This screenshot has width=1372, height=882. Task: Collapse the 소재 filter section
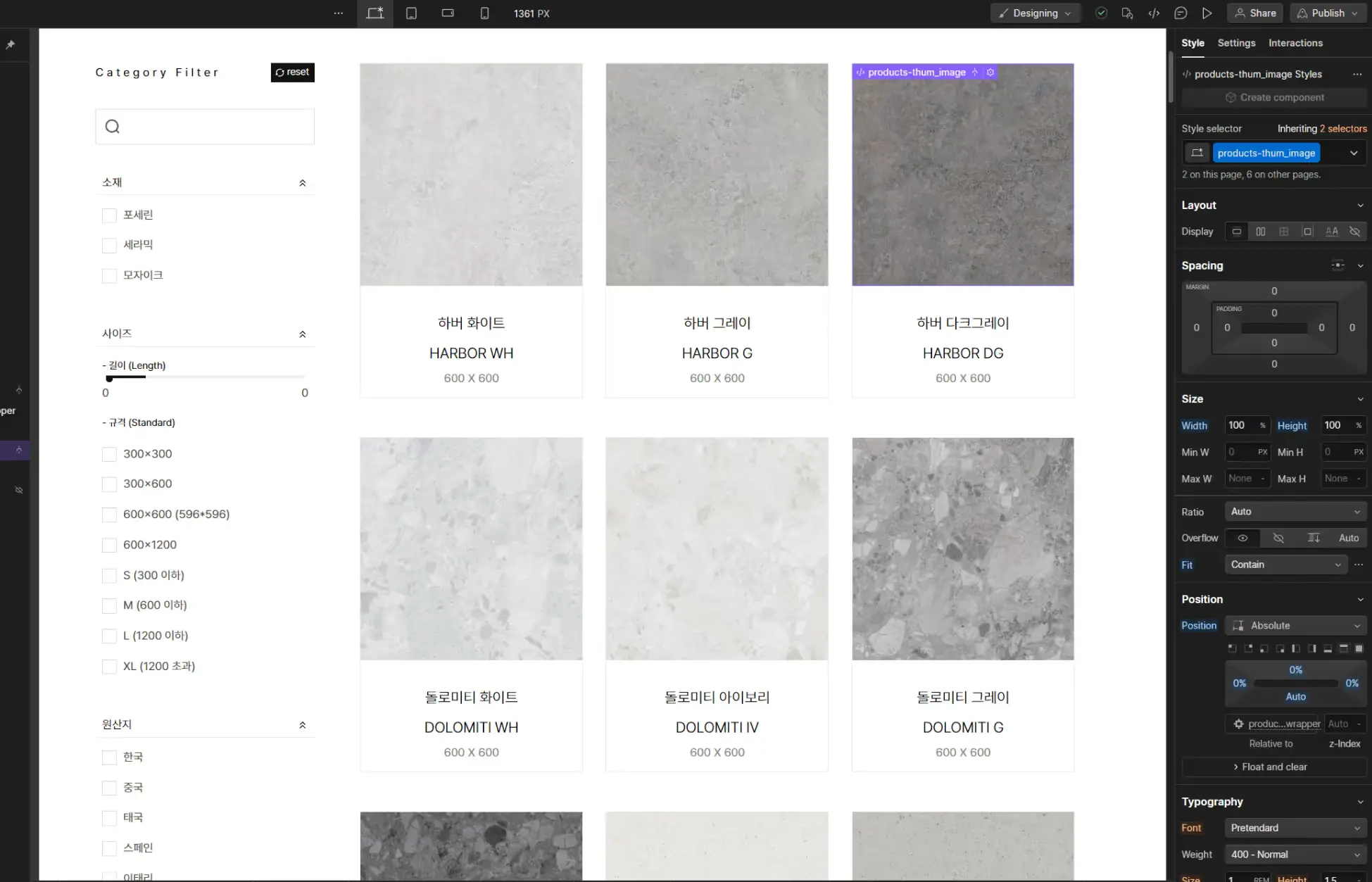[x=303, y=183]
